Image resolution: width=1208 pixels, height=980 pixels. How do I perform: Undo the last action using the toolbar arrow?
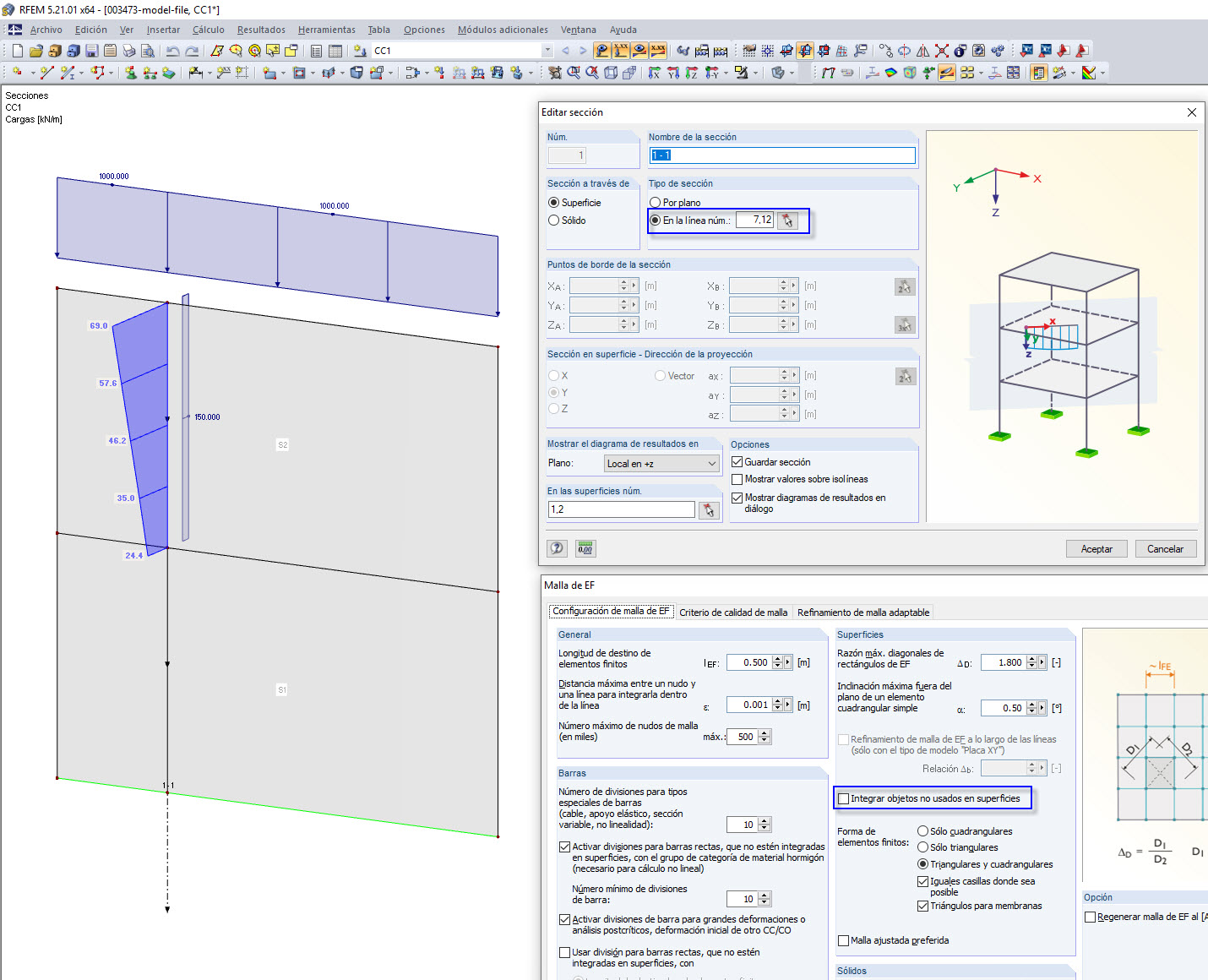pos(172,51)
